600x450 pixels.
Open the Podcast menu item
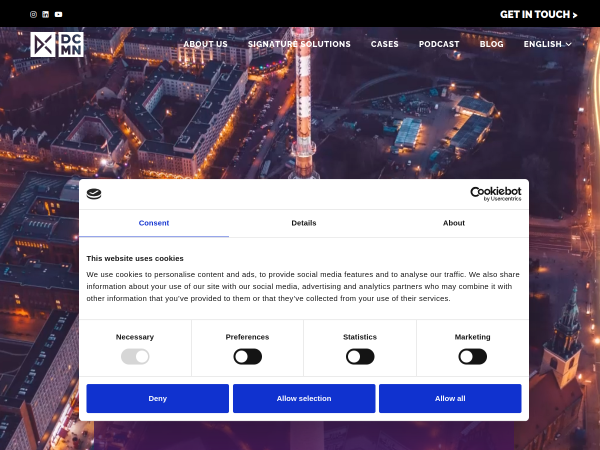(439, 44)
